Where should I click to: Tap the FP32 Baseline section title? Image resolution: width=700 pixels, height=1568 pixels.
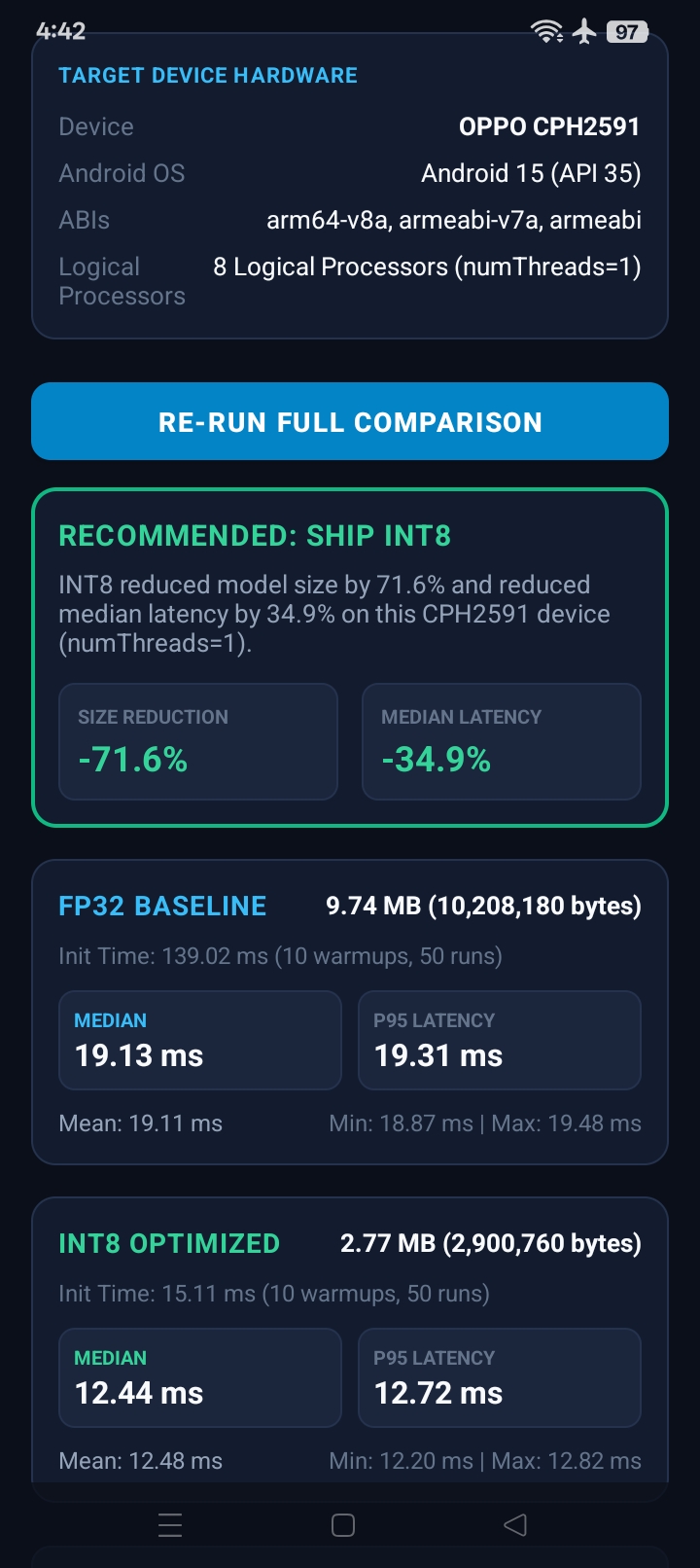(162, 907)
